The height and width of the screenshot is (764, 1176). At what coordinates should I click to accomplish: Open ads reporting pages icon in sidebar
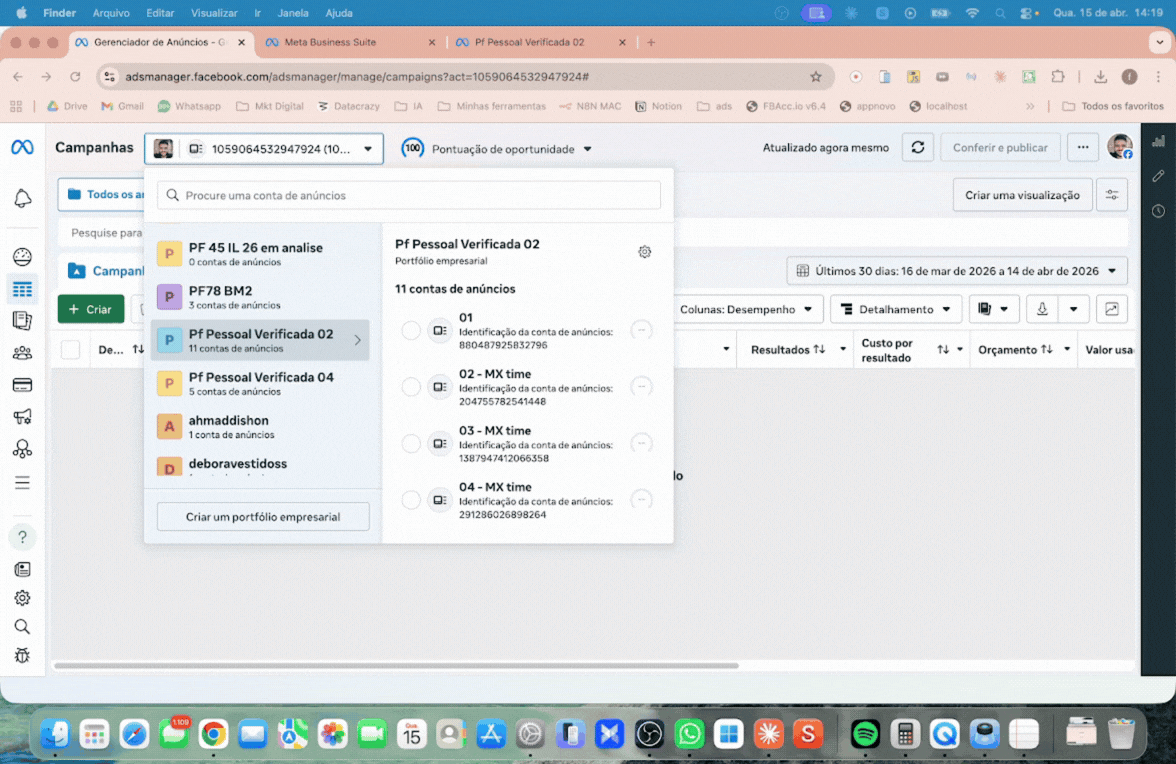[x=22, y=320]
